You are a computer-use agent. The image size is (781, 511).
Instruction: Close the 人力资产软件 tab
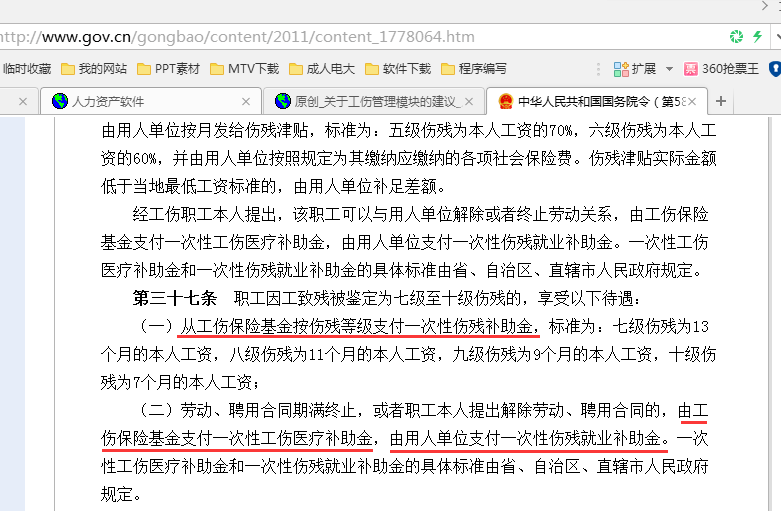[x=247, y=101]
